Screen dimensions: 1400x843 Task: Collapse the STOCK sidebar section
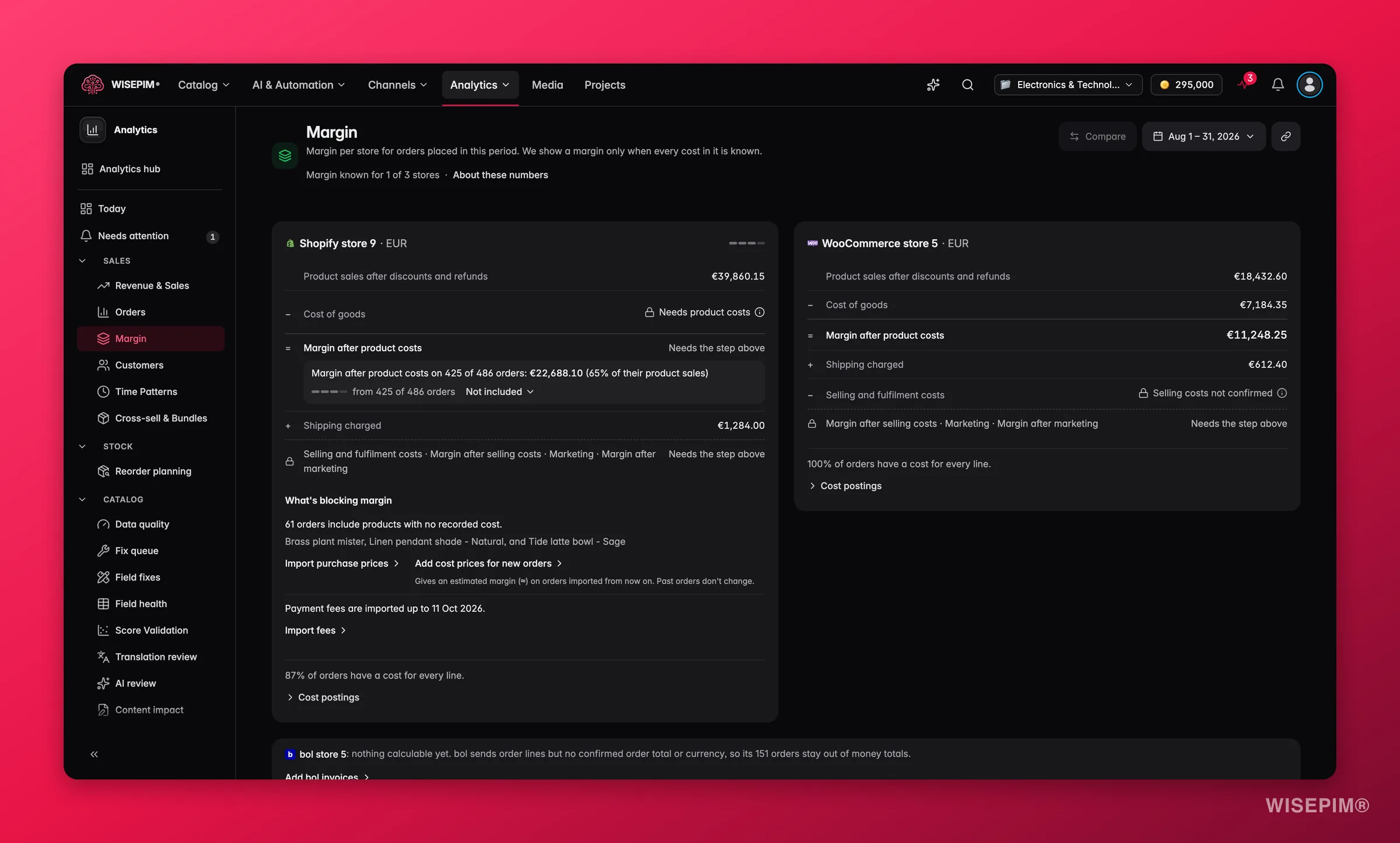click(82, 446)
